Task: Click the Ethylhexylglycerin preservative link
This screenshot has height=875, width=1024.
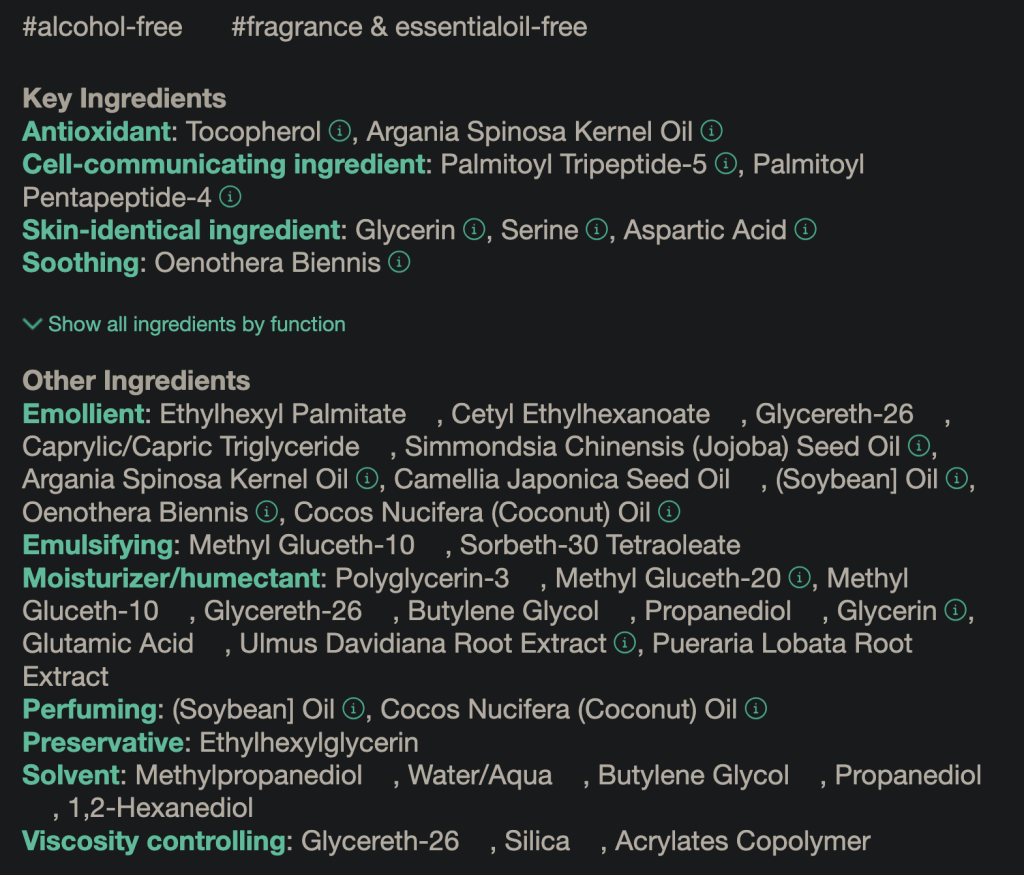Action: [309, 743]
